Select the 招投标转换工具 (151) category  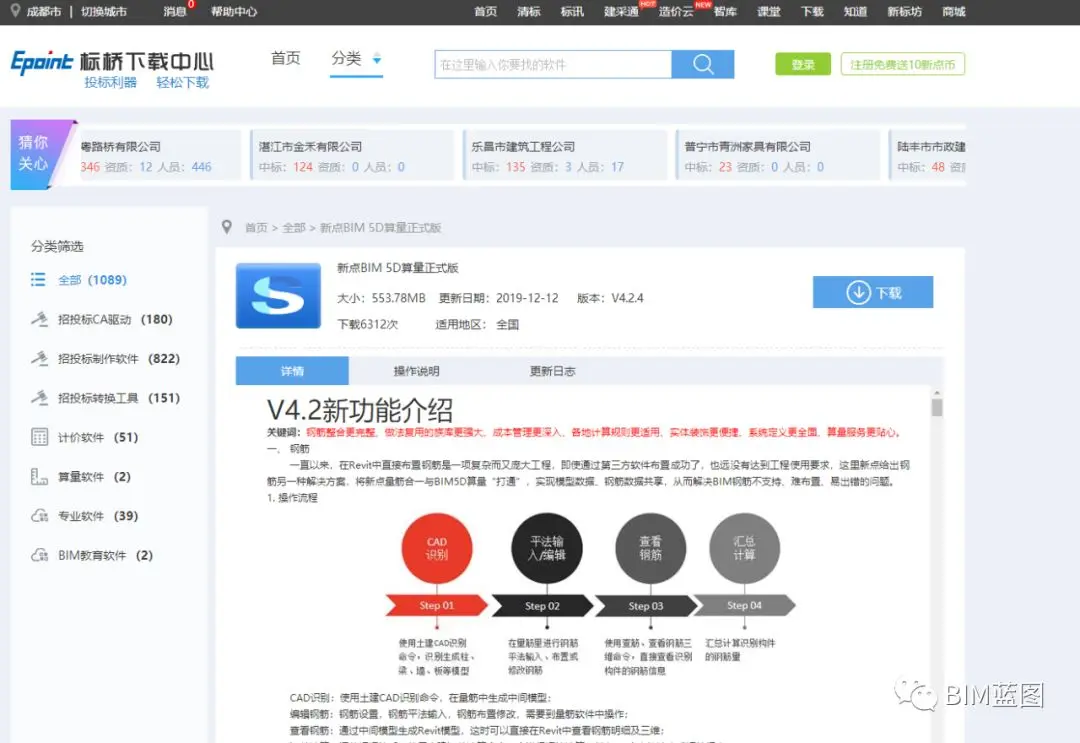click(118, 397)
